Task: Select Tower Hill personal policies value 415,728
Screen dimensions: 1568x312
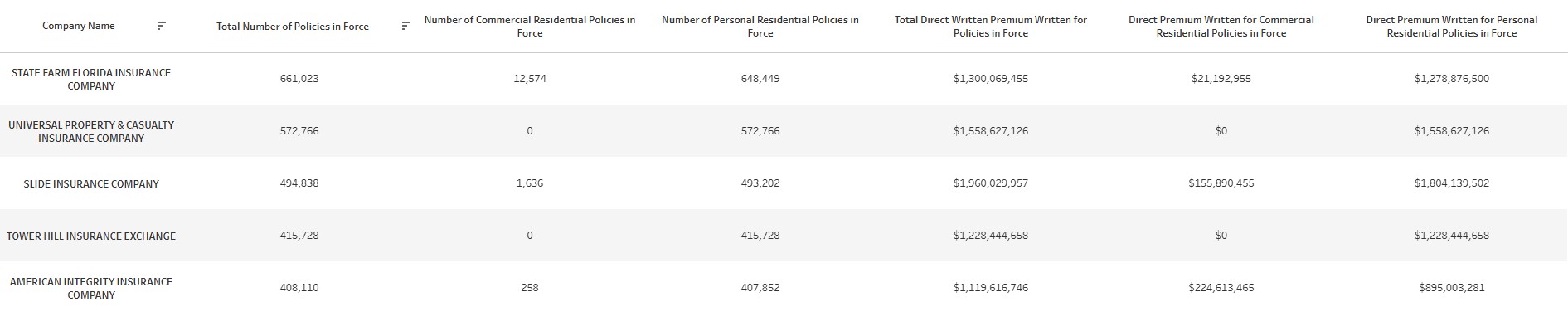Action: 760,236
